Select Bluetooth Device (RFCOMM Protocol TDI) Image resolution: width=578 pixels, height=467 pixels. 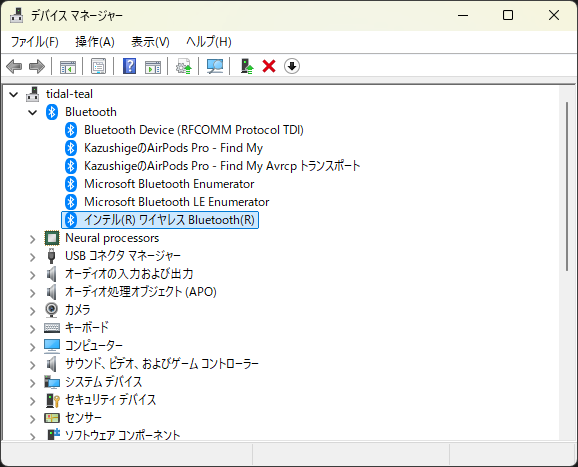[194, 130]
